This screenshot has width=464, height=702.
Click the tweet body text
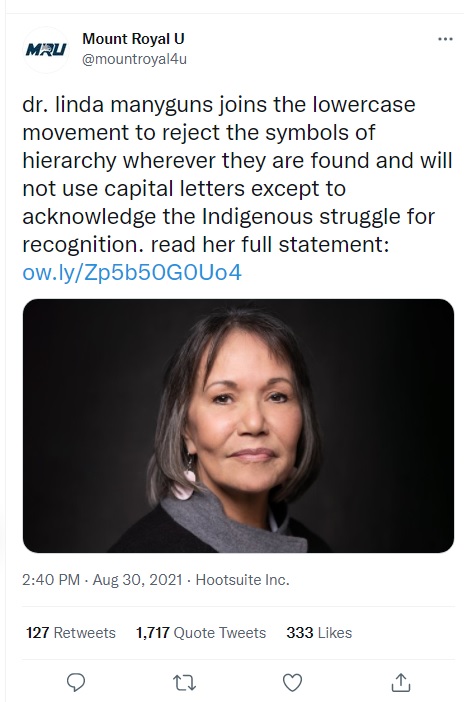coord(237,175)
